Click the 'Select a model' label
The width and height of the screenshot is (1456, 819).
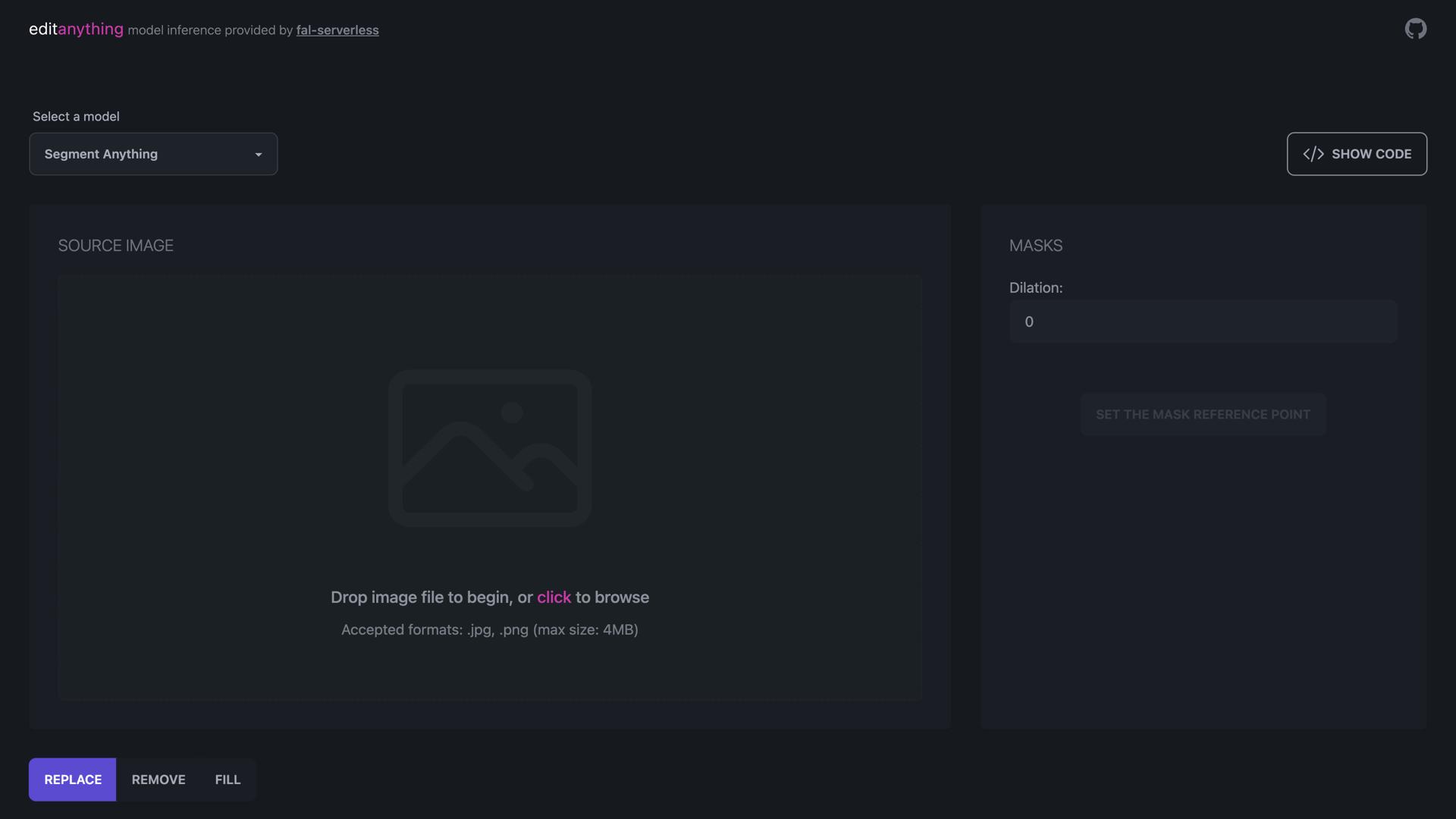pyautogui.click(x=76, y=116)
